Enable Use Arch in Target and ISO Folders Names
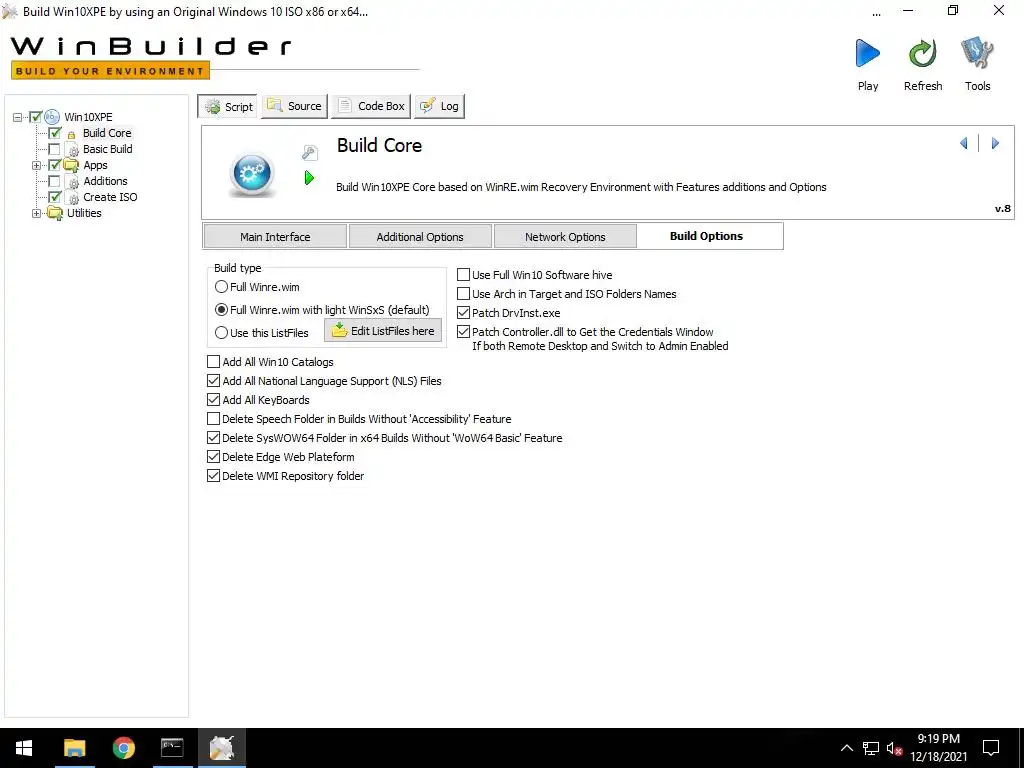 [464, 294]
